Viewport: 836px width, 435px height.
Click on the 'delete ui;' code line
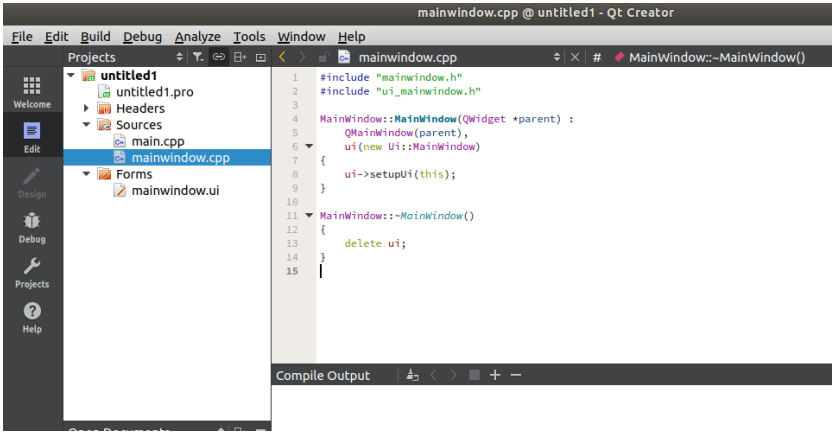[375, 243]
